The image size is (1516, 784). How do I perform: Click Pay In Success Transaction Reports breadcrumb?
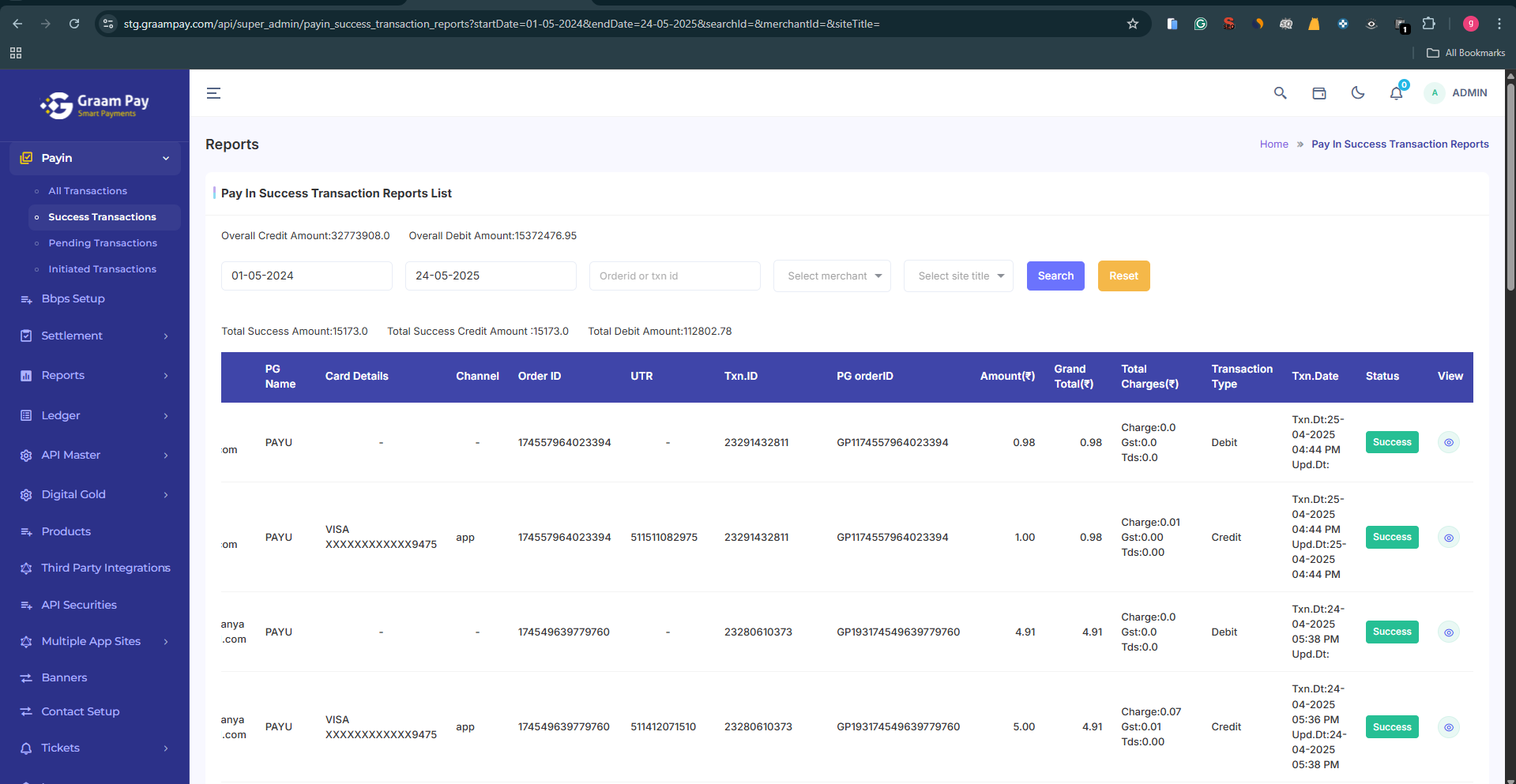1400,144
